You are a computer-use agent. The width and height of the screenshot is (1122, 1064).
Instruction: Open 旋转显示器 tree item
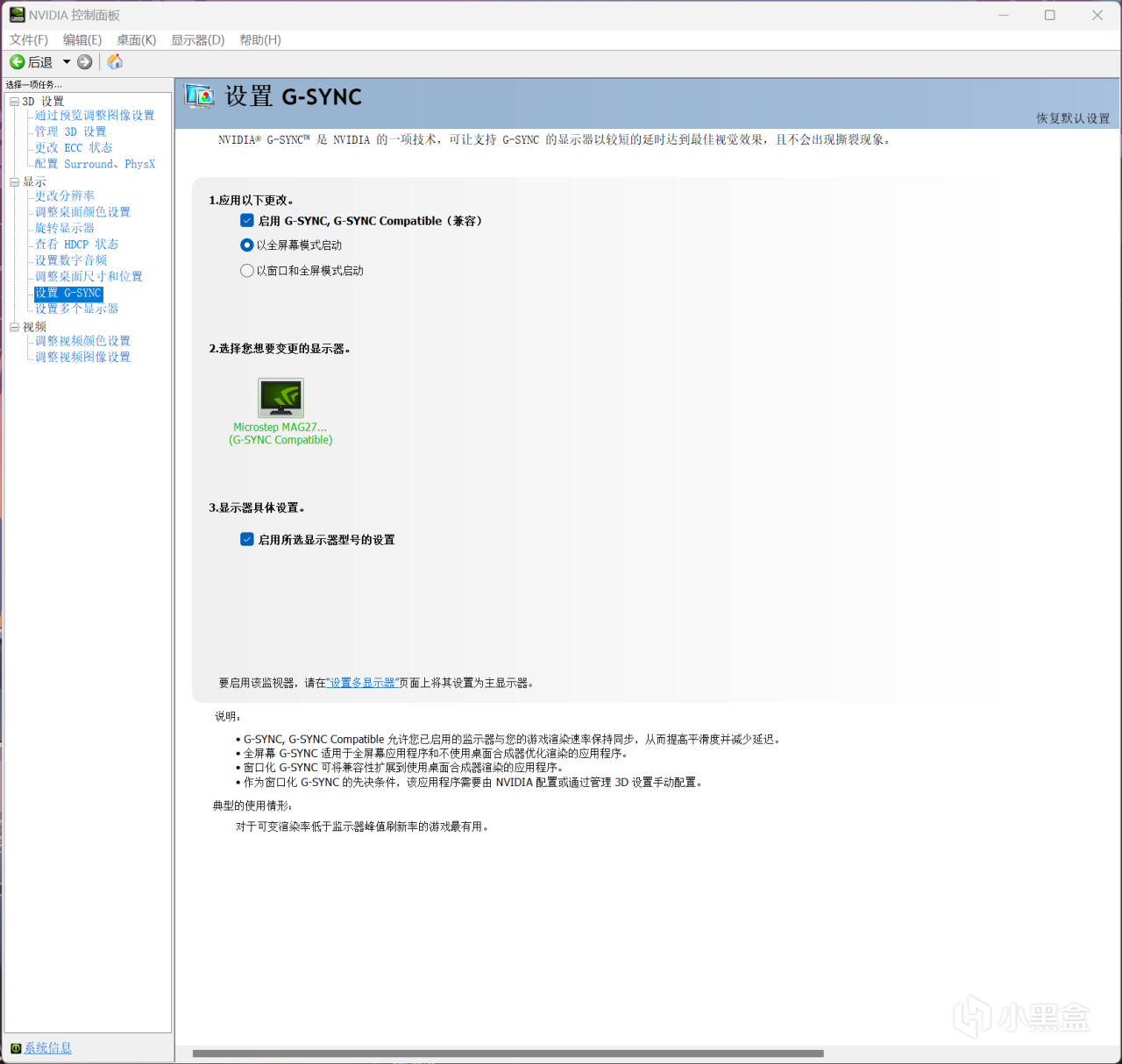[x=65, y=228]
